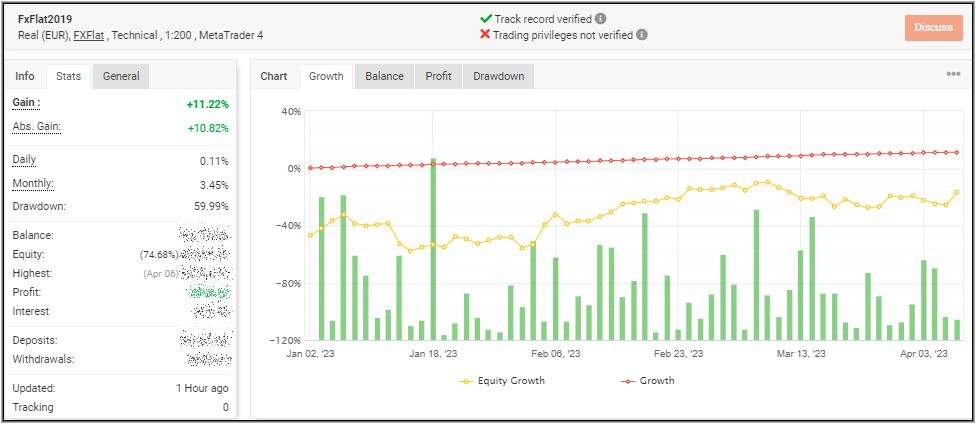The image size is (976, 424).
Task: View the Drawdown chart tab
Action: coord(498,76)
